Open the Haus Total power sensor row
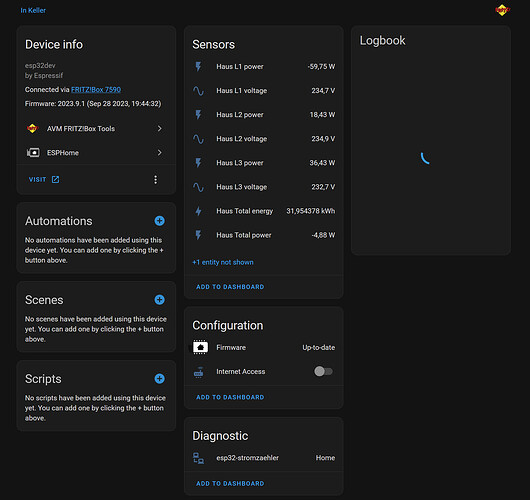Image resolution: width=530 pixels, height=500 pixels. click(264, 235)
